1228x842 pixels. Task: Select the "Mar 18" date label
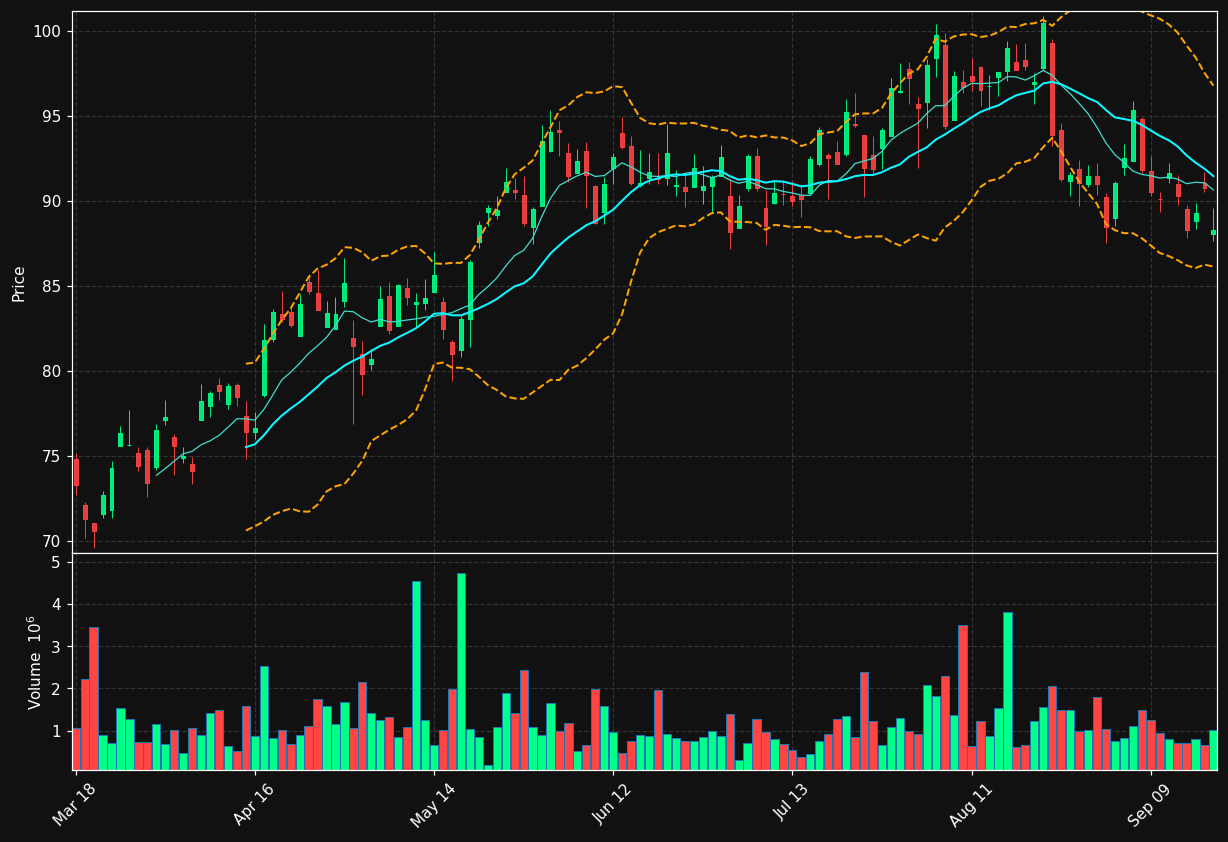point(74,804)
